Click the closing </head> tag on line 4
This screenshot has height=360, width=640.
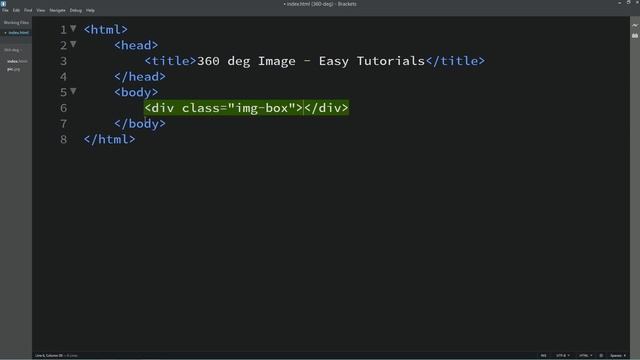(140, 77)
